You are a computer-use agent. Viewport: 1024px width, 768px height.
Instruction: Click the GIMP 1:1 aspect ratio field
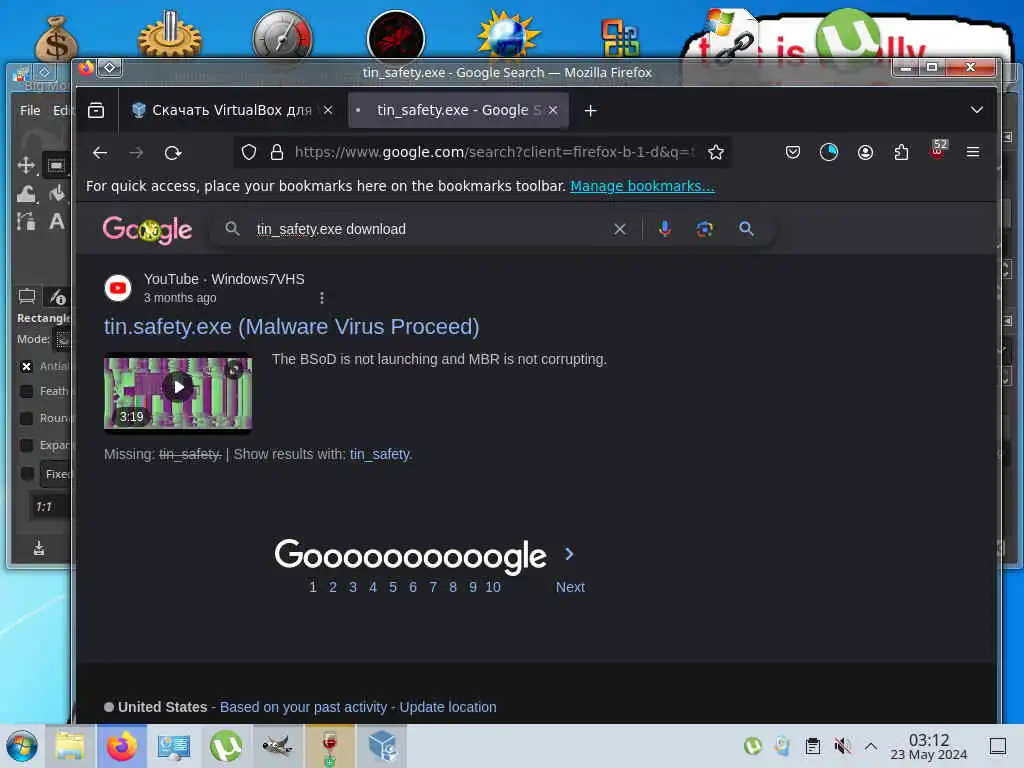coord(50,507)
